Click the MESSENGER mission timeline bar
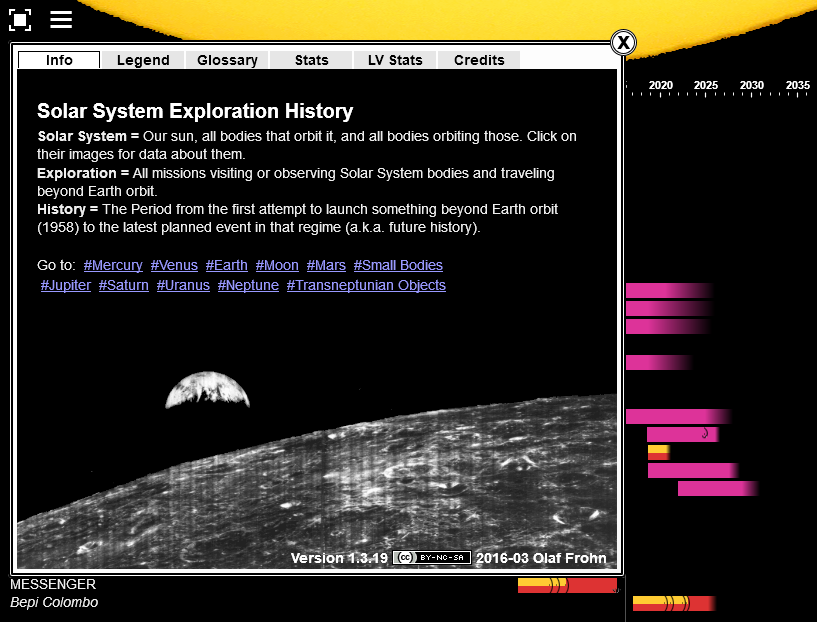This screenshot has width=817, height=622. (565, 585)
